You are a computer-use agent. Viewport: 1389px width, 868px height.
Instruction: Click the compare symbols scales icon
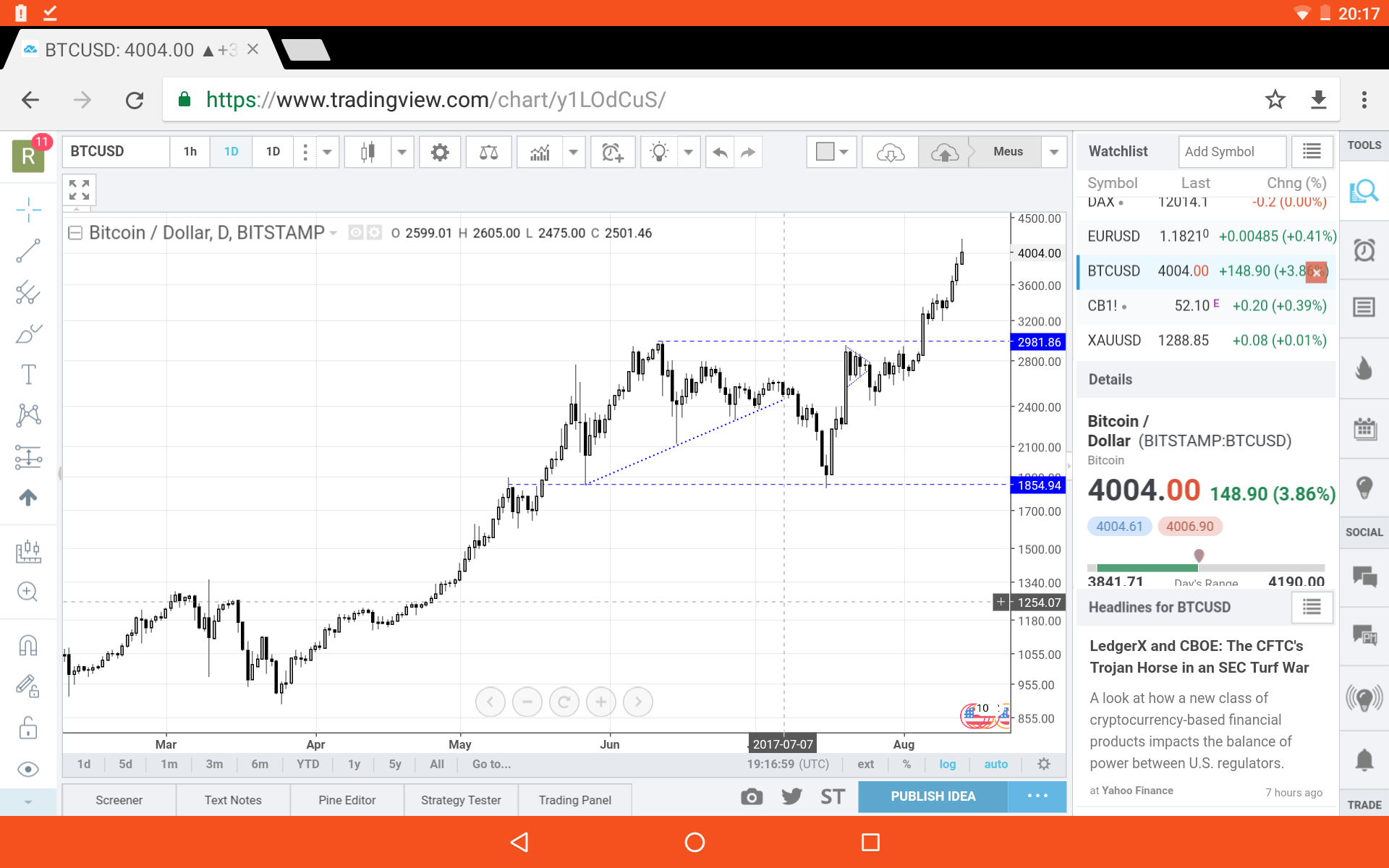tap(488, 152)
